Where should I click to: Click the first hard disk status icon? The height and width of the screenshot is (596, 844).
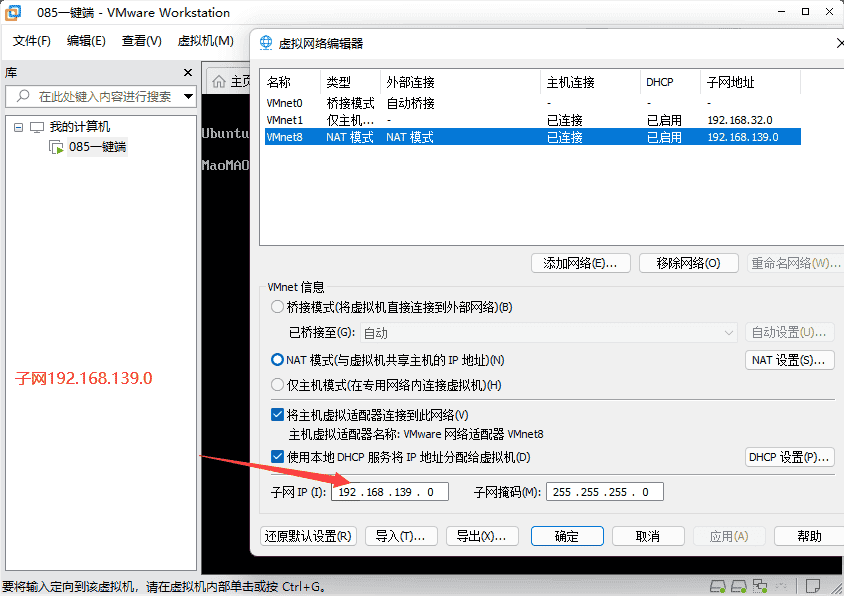(x=717, y=585)
